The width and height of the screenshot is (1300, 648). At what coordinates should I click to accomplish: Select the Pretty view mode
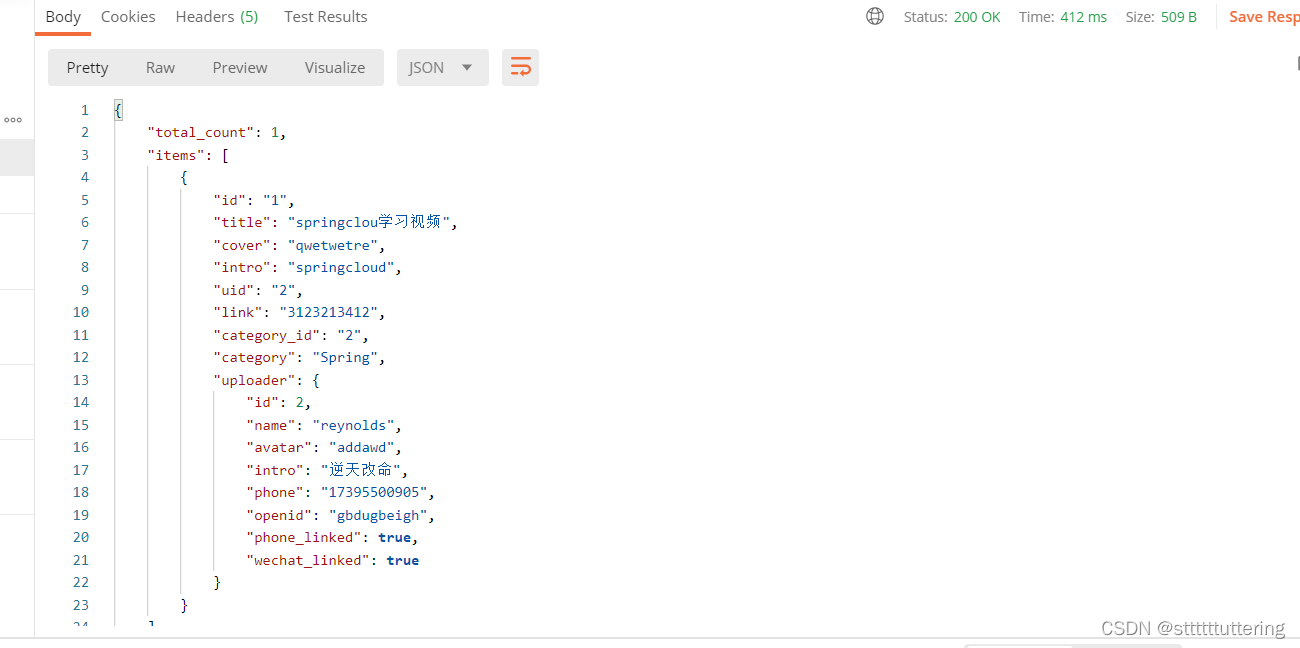coord(87,67)
